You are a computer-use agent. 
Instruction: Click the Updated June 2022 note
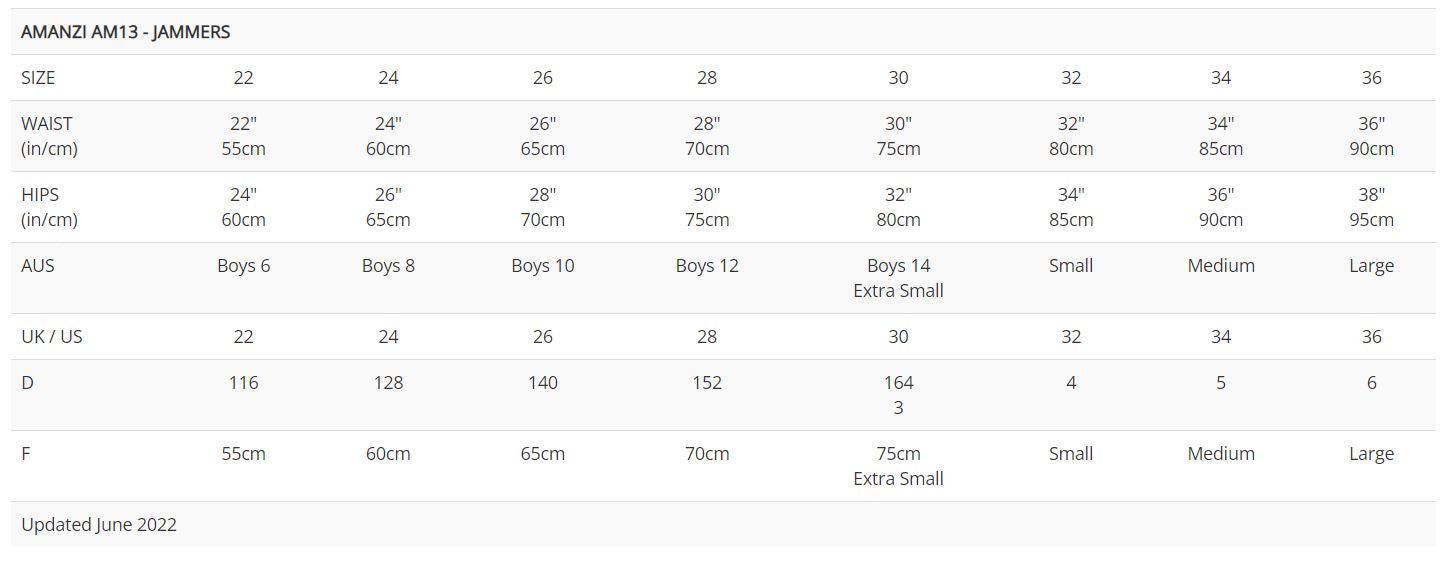[99, 525]
